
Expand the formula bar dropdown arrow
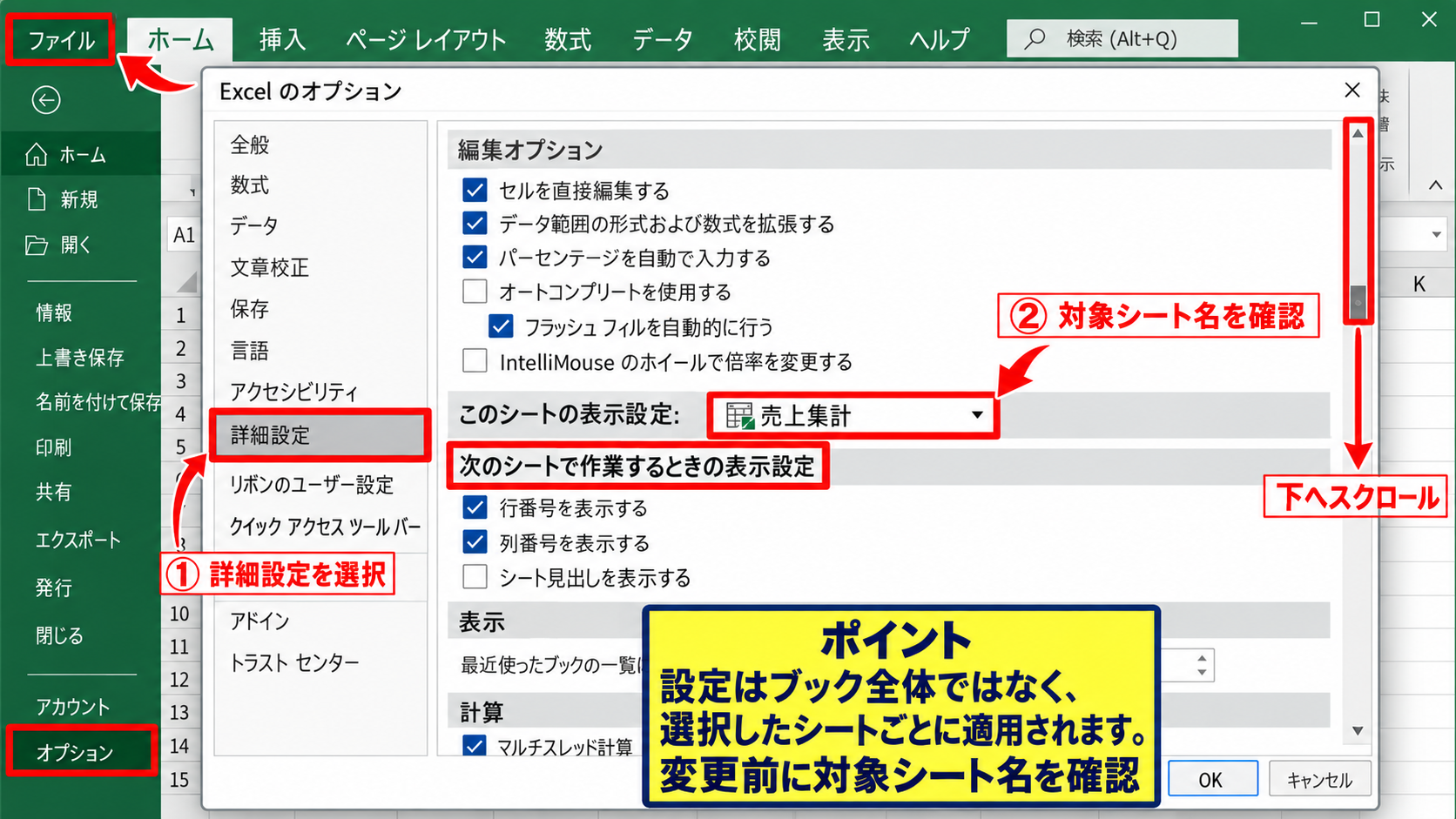(1436, 235)
